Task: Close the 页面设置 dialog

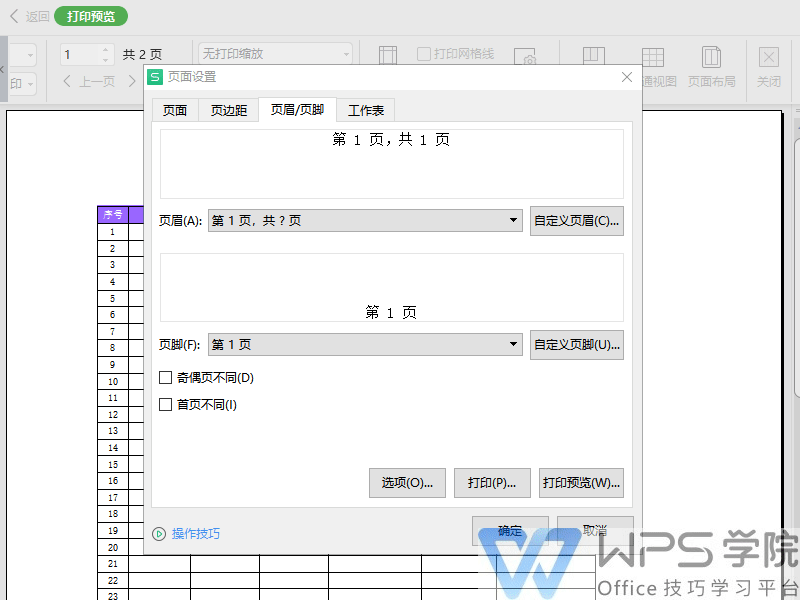Action: pyautogui.click(x=627, y=77)
